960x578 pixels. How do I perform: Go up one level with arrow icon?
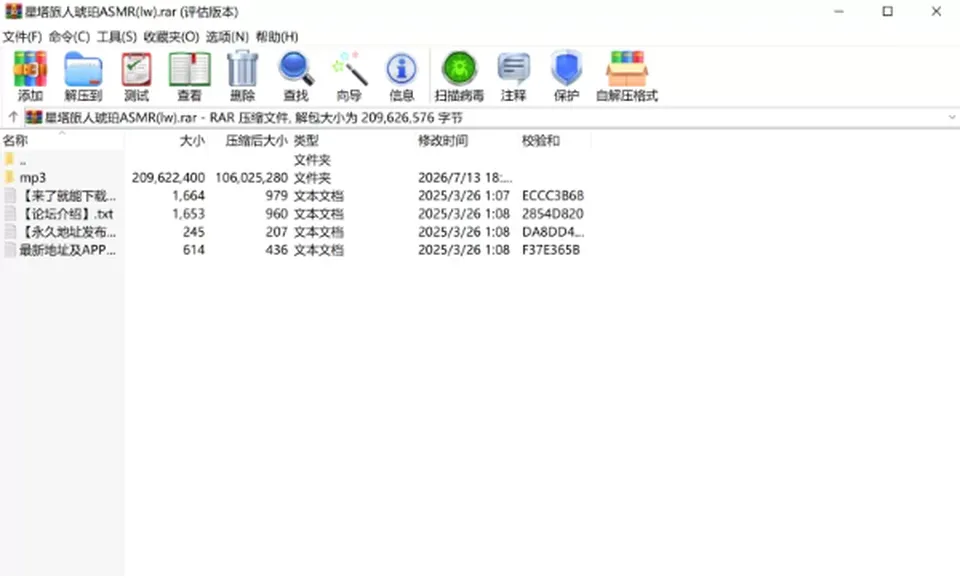coord(13,117)
